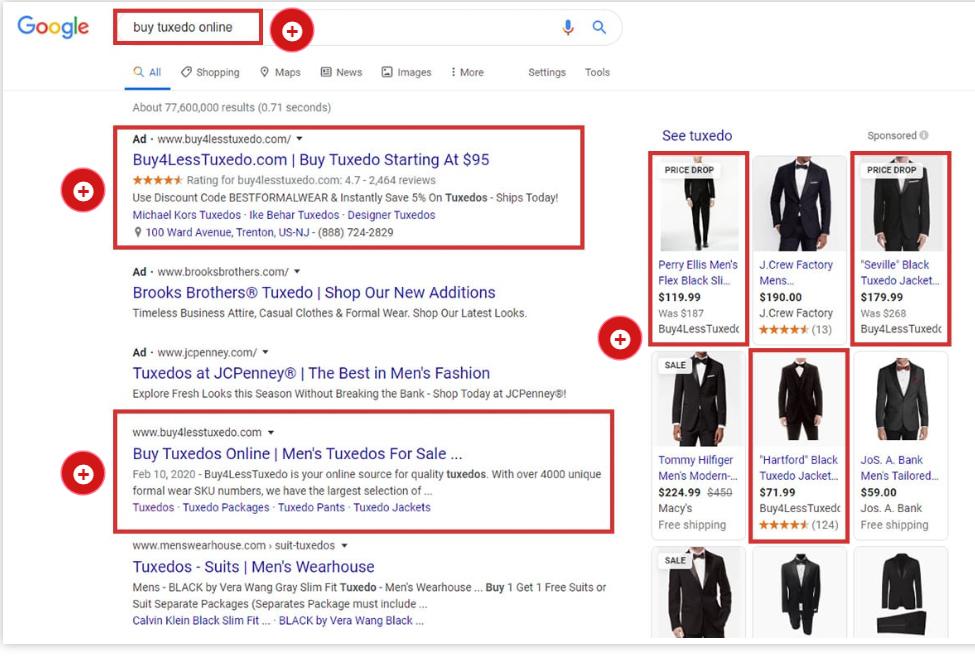Open JoS. A. Bank Men's Tailored title link
The width and height of the screenshot is (975, 660).
point(900,468)
